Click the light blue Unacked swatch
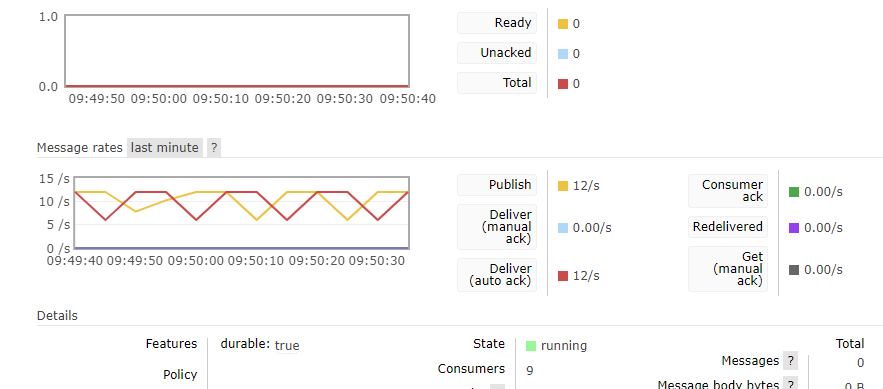Viewport: 883px width, 389px height. pyautogui.click(x=563, y=54)
